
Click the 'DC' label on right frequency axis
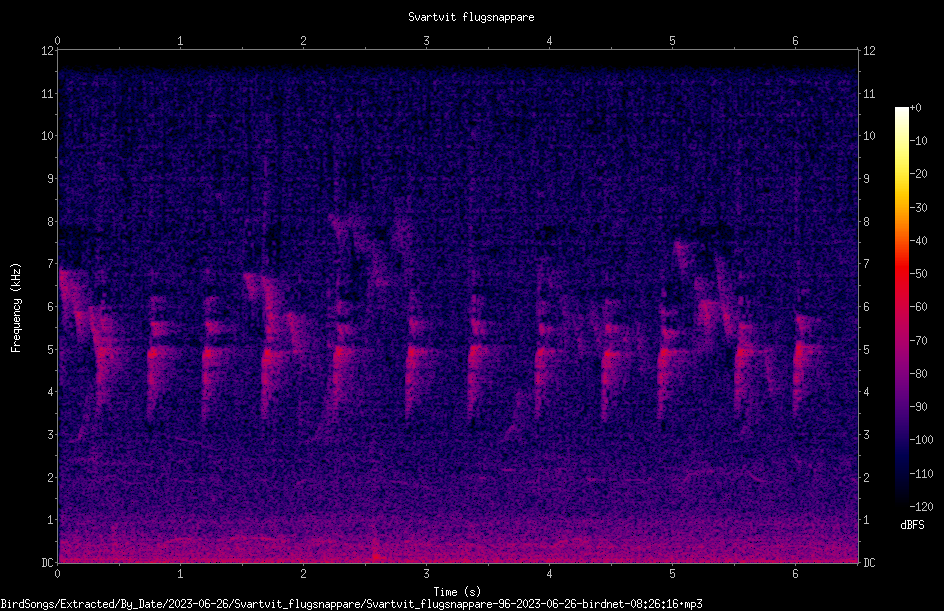pyautogui.click(x=869, y=563)
